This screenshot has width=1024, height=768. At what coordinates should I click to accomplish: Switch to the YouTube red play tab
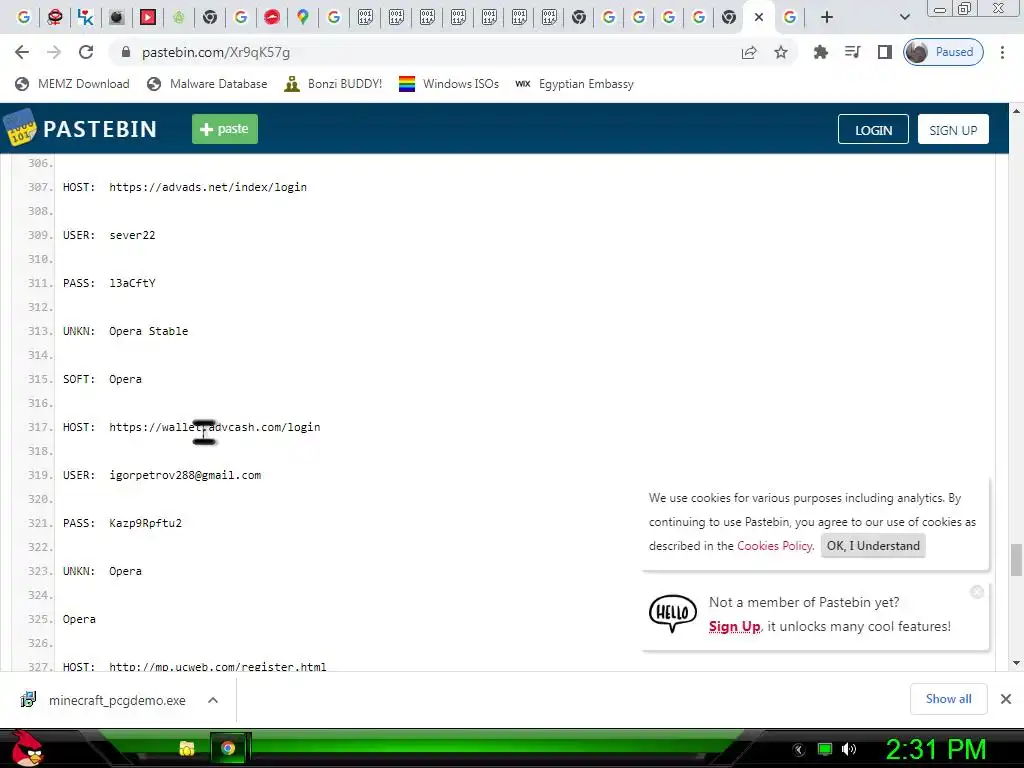(x=148, y=17)
